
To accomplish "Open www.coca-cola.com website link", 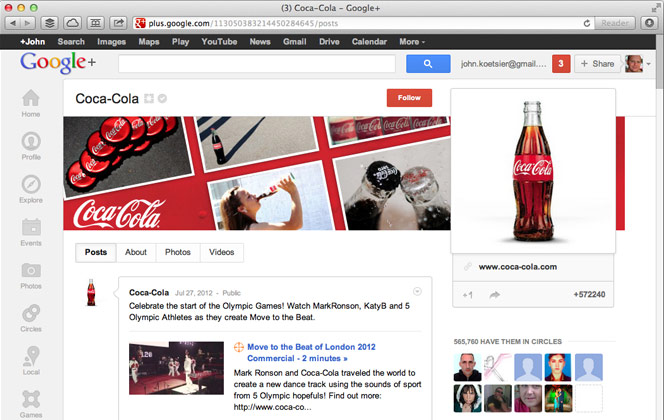I will (517, 267).
